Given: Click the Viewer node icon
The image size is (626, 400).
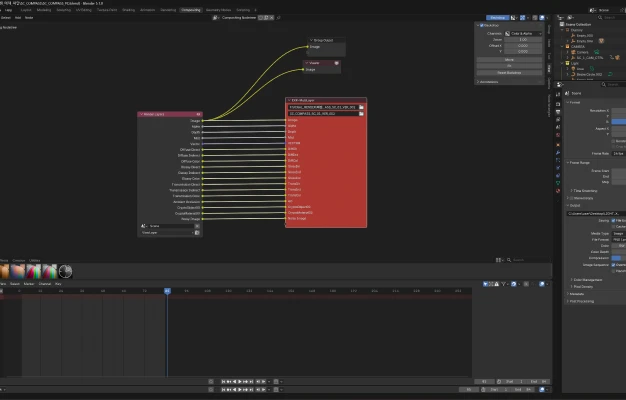Looking at the screenshot, I should [337, 63].
